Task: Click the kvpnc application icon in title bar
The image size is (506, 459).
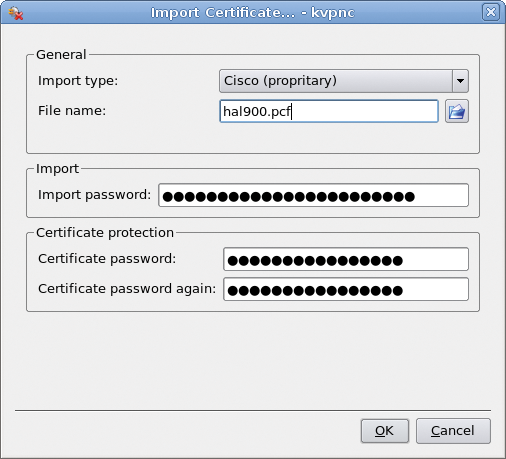Action: point(15,13)
